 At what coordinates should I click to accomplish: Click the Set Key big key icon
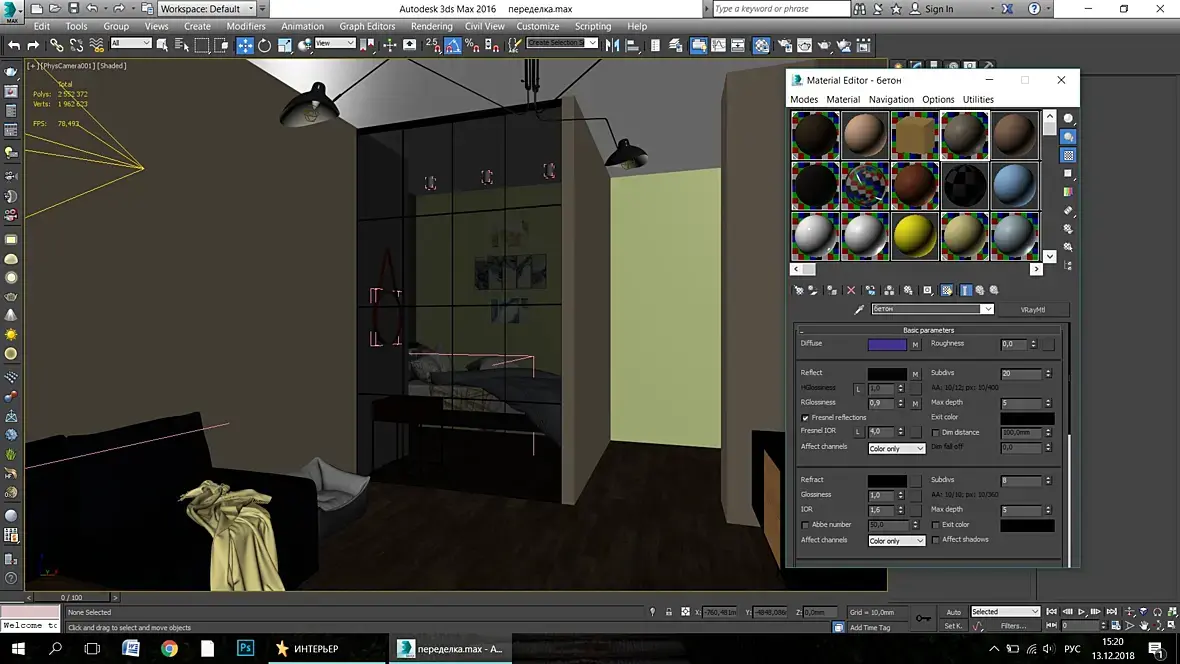click(x=923, y=618)
